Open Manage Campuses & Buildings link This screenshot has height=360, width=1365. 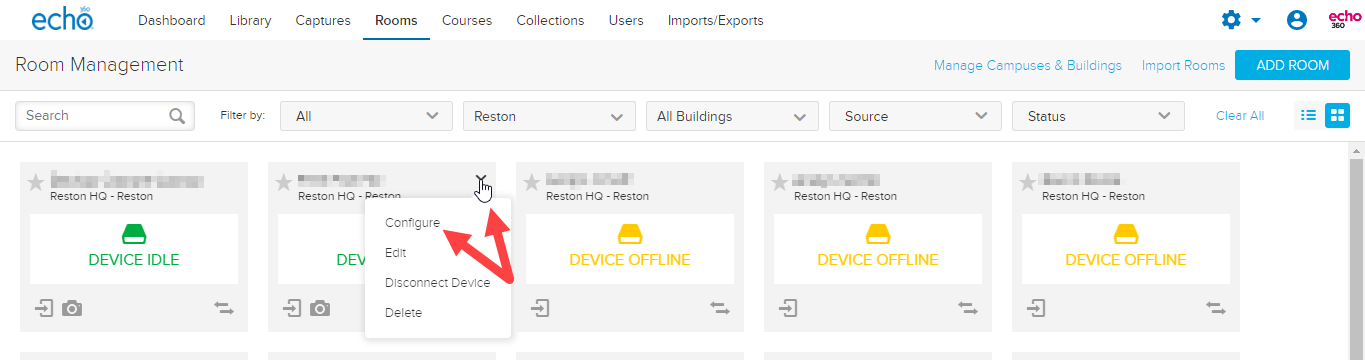coord(1028,65)
